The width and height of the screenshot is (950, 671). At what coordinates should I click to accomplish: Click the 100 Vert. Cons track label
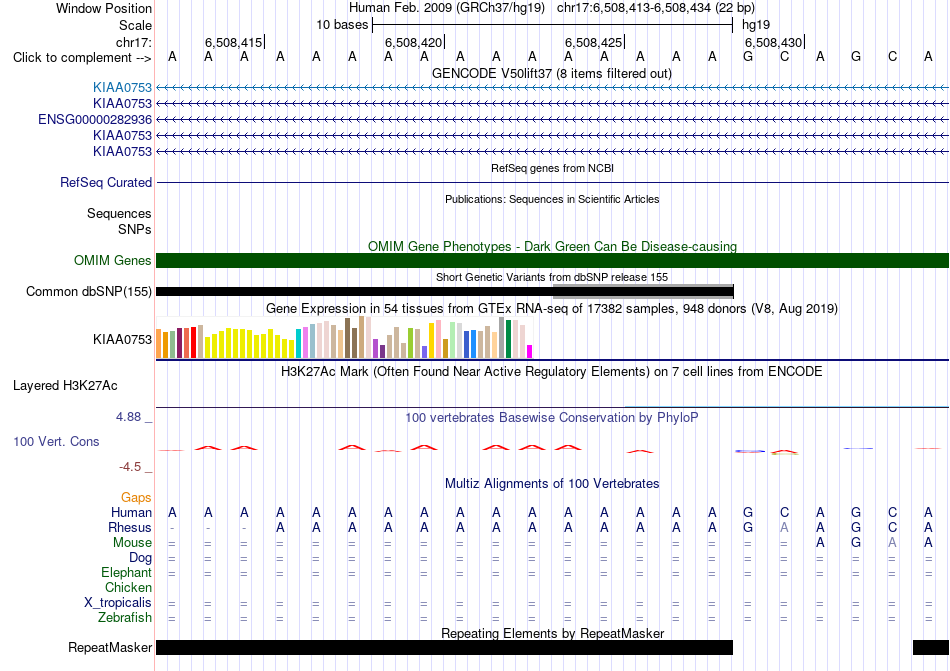coord(56,441)
